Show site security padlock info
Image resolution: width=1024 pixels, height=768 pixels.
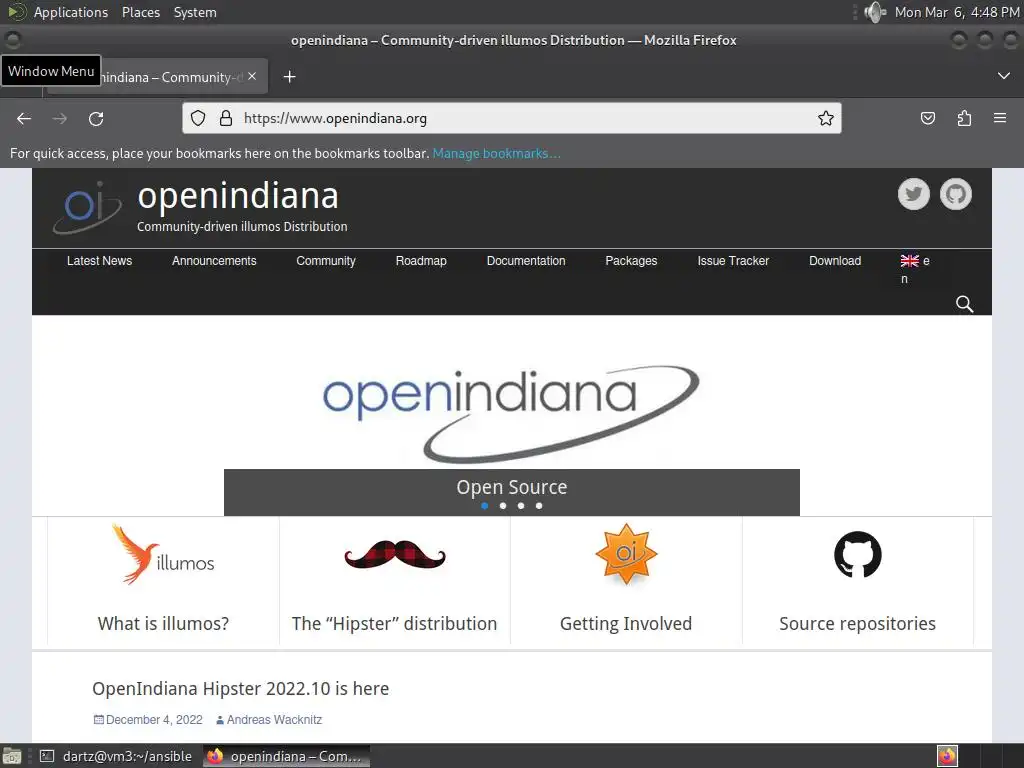[225, 118]
